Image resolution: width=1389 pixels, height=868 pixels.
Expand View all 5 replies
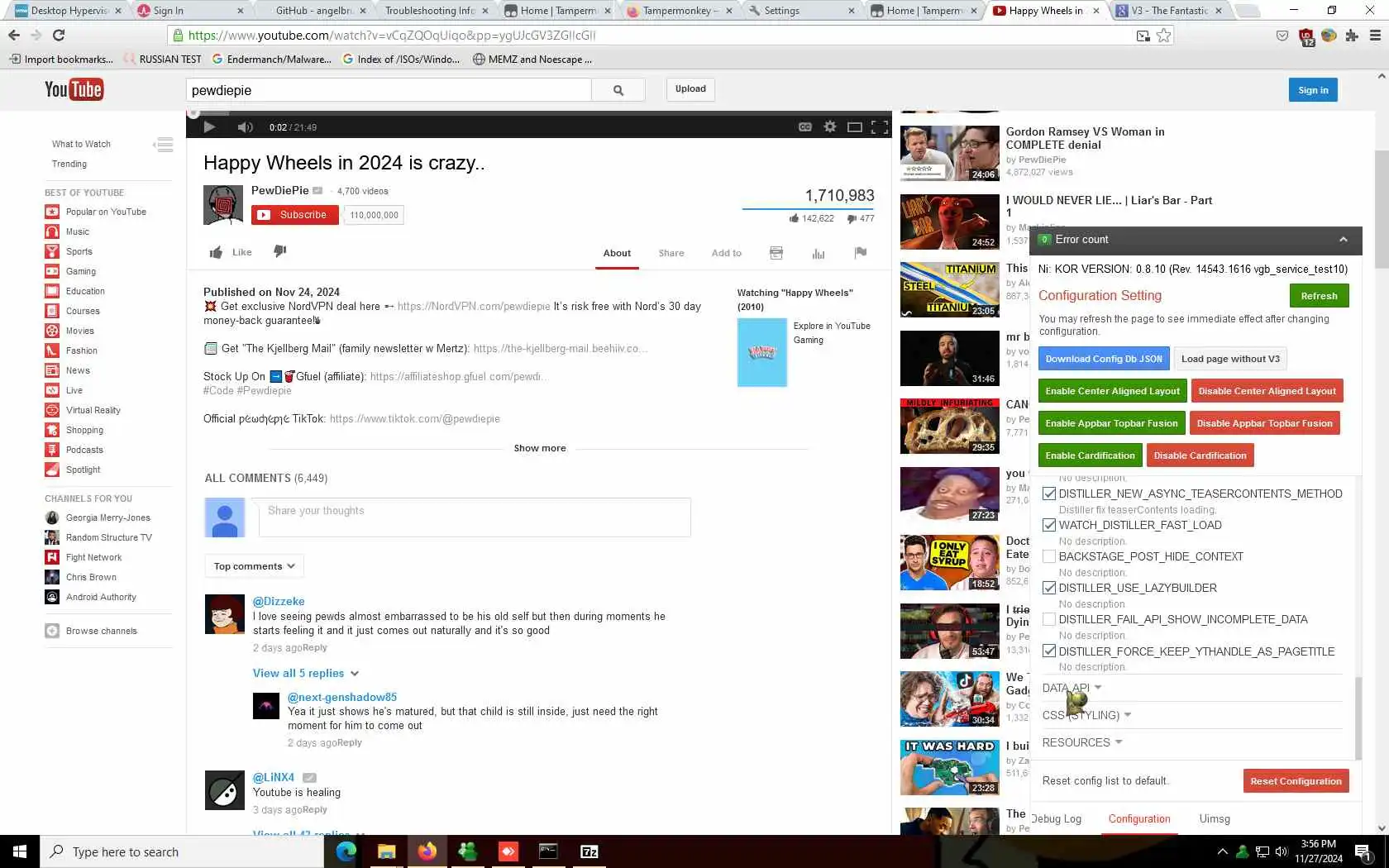[x=306, y=673]
